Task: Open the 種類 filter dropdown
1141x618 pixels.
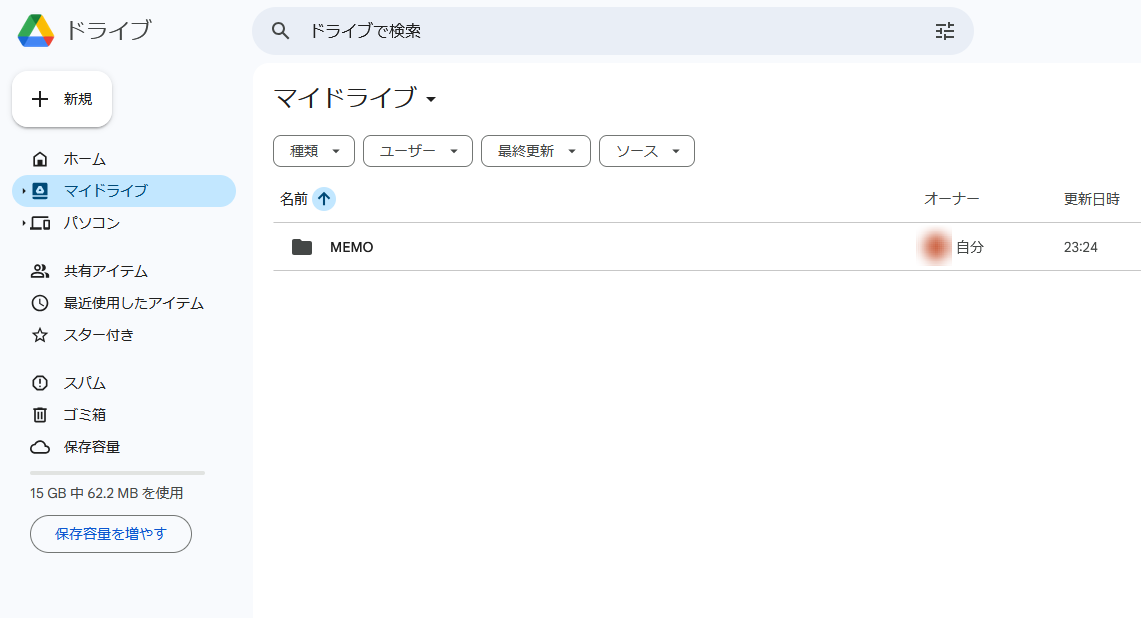Action: click(x=313, y=151)
